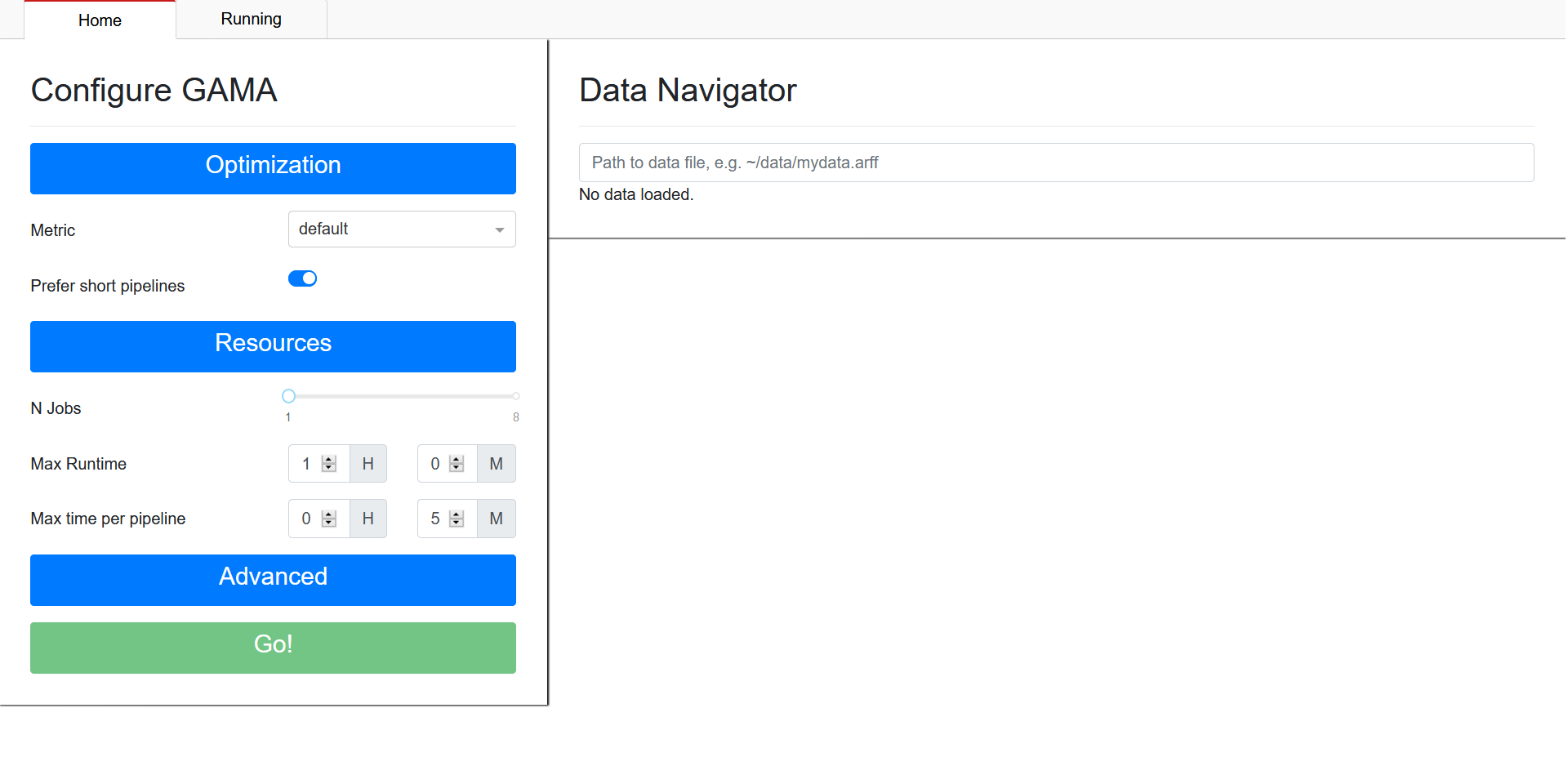Click the Max time per pipeline minutes field
Image resolution: width=1568 pixels, height=766 pixels.
[447, 519]
